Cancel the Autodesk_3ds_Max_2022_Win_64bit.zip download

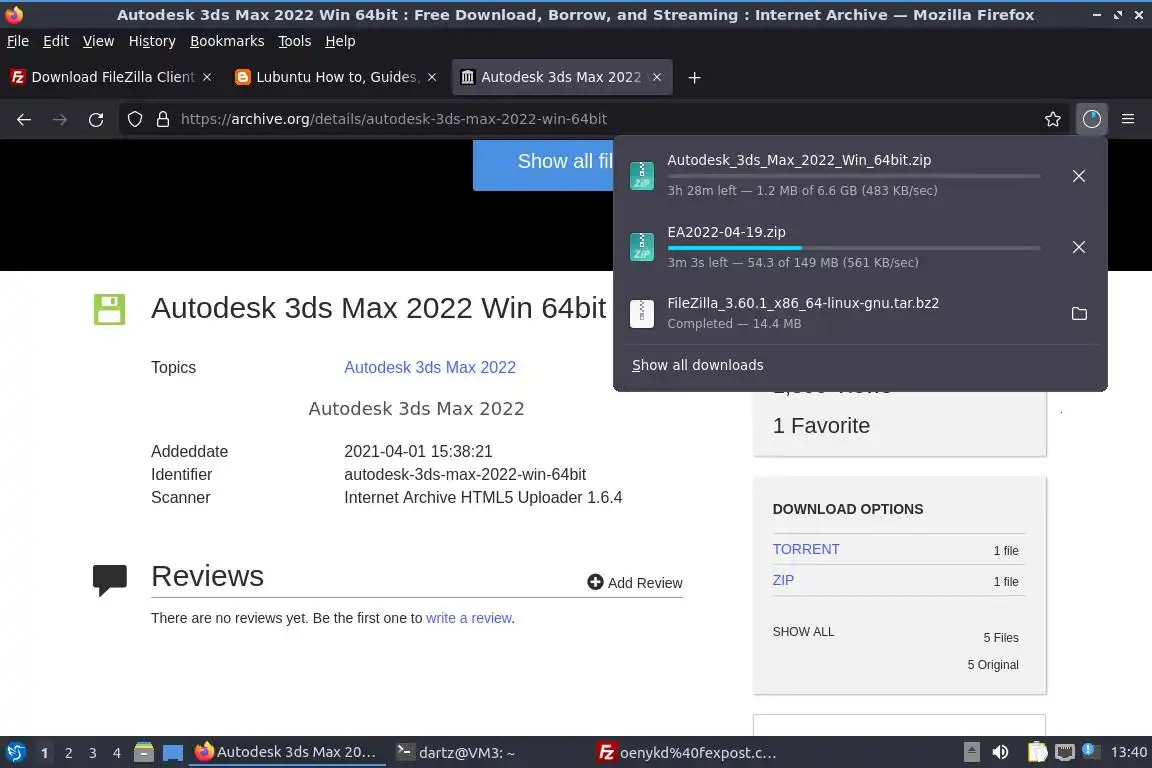click(1079, 176)
